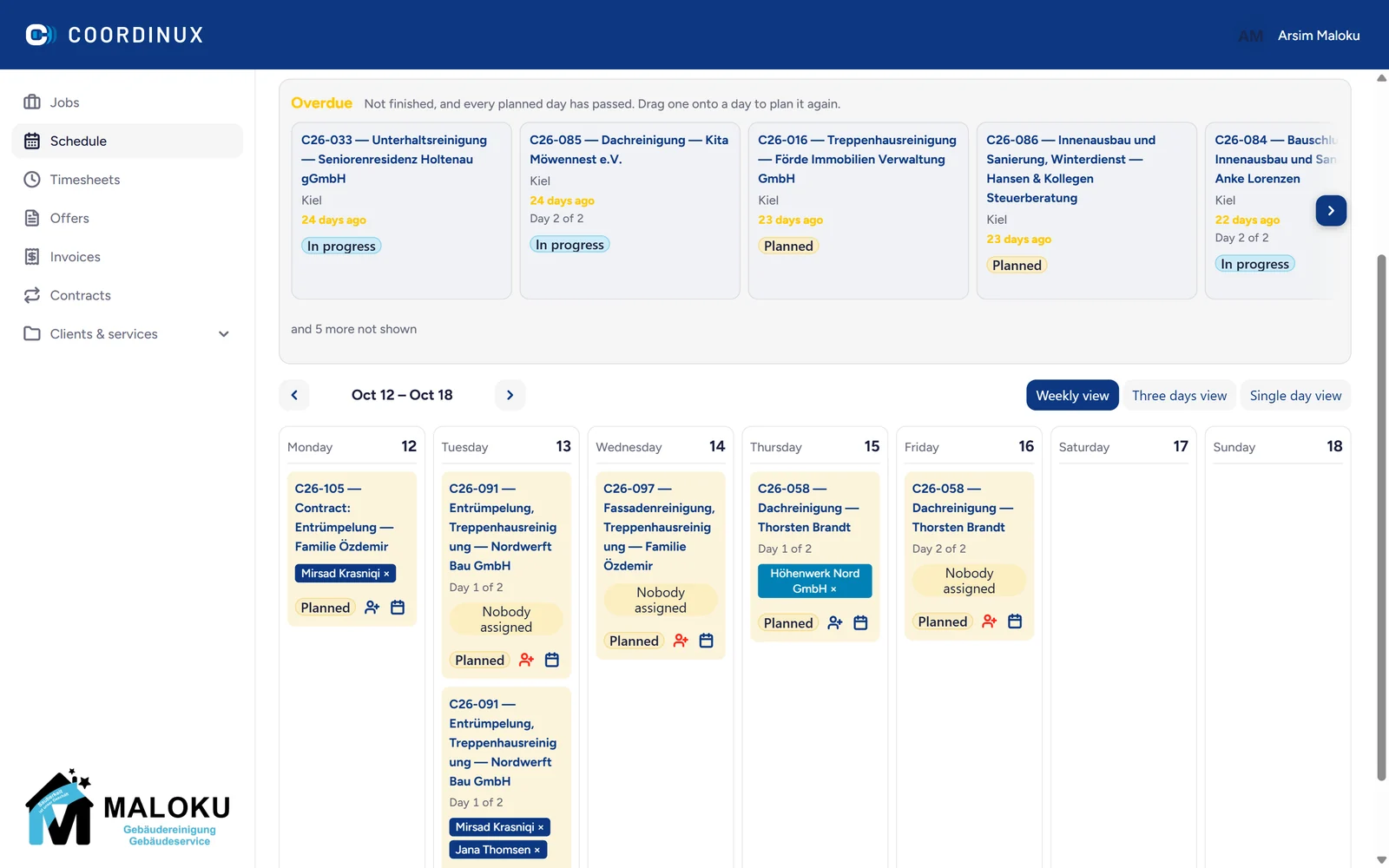Assign person to C26-105 Monday job
The height and width of the screenshot is (868, 1389).
point(372,608)
